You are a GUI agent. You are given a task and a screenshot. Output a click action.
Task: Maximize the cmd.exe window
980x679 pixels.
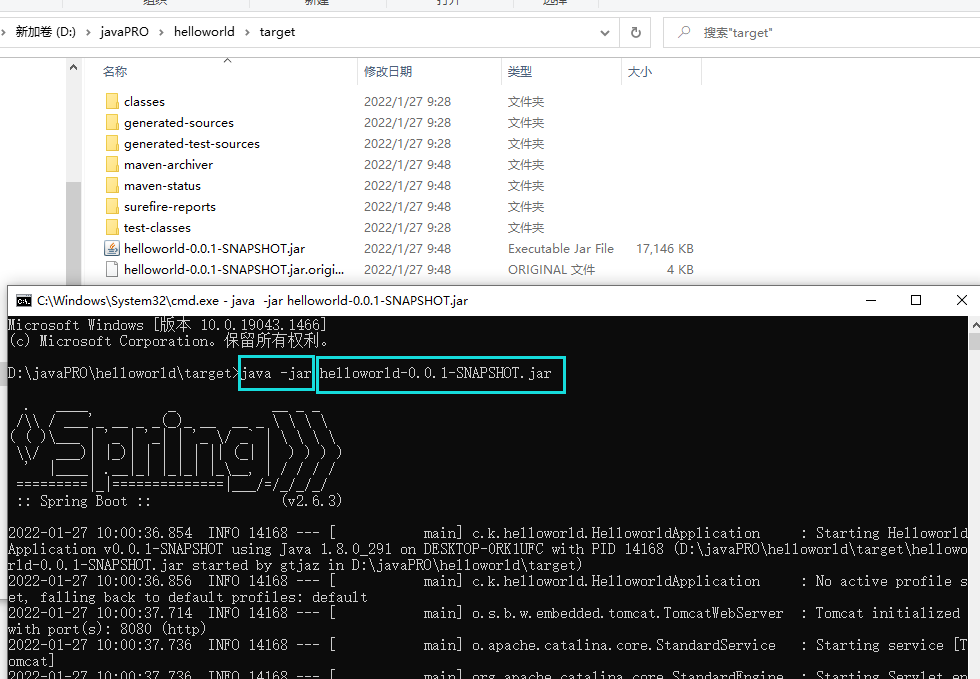[x=916, y=301]
